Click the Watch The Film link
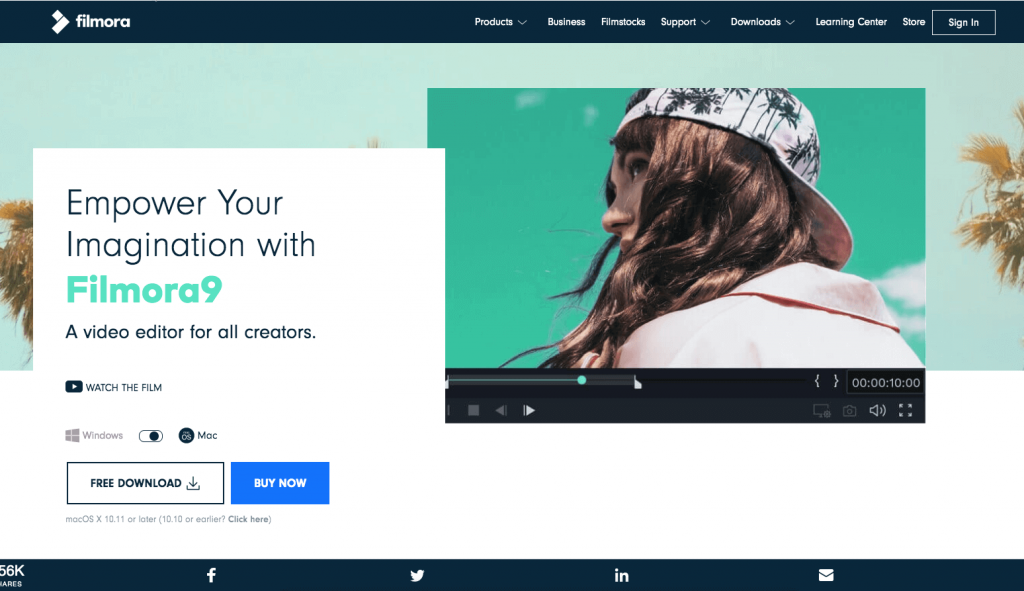1024x591 pixels. (x=123, y=387)
